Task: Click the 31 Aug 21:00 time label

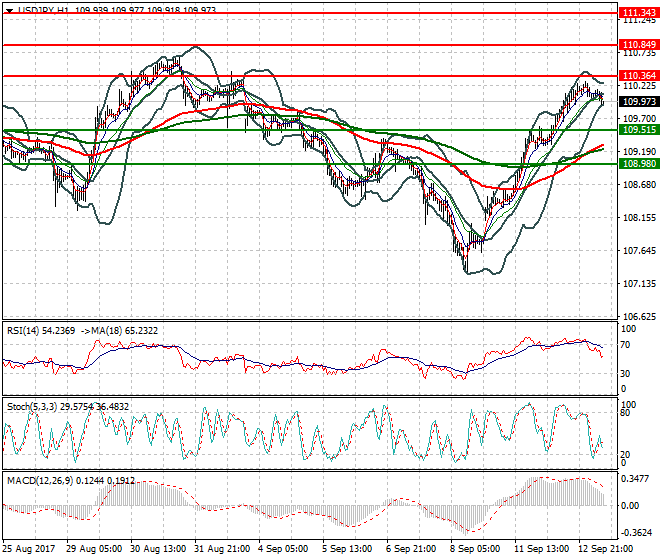Action: (222, 549)
